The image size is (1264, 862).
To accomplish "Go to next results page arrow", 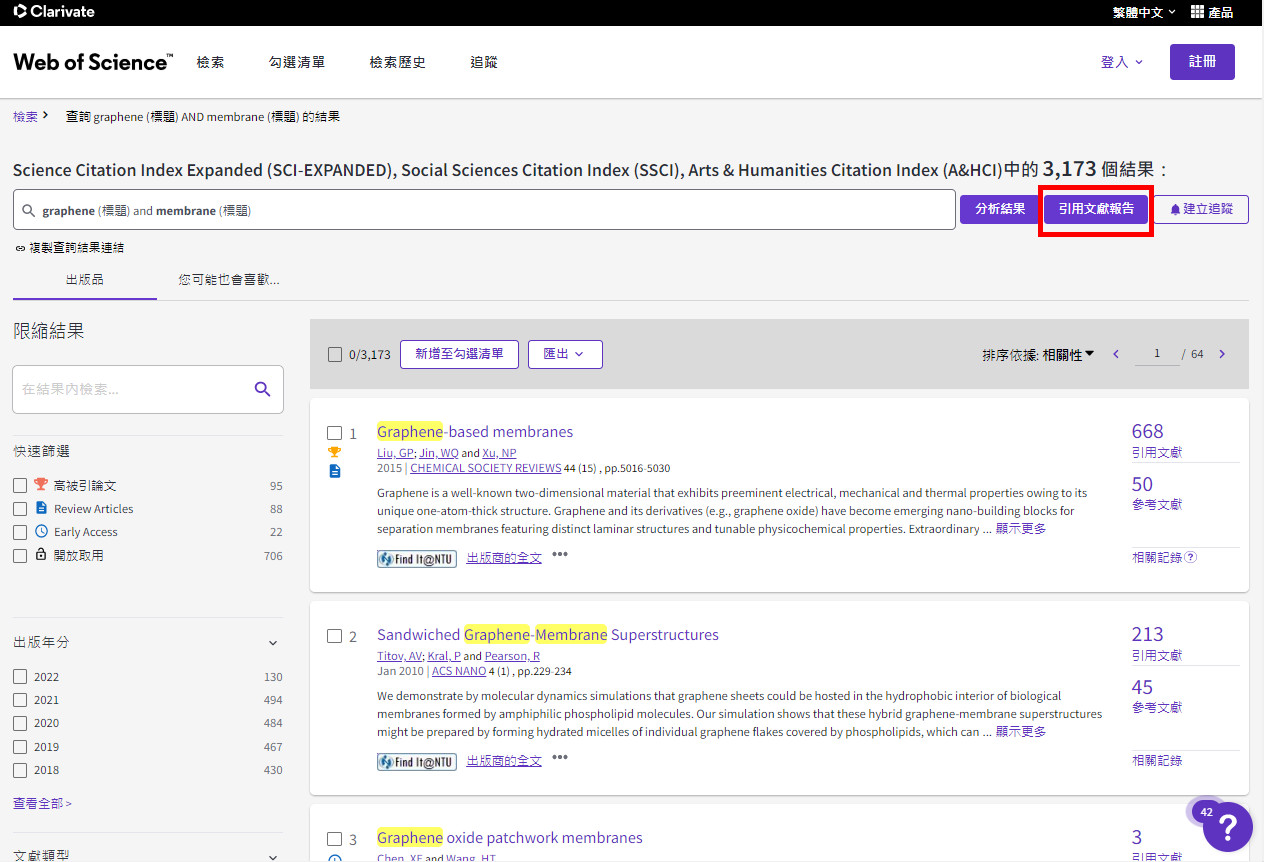I will [x=1222, y=354].
